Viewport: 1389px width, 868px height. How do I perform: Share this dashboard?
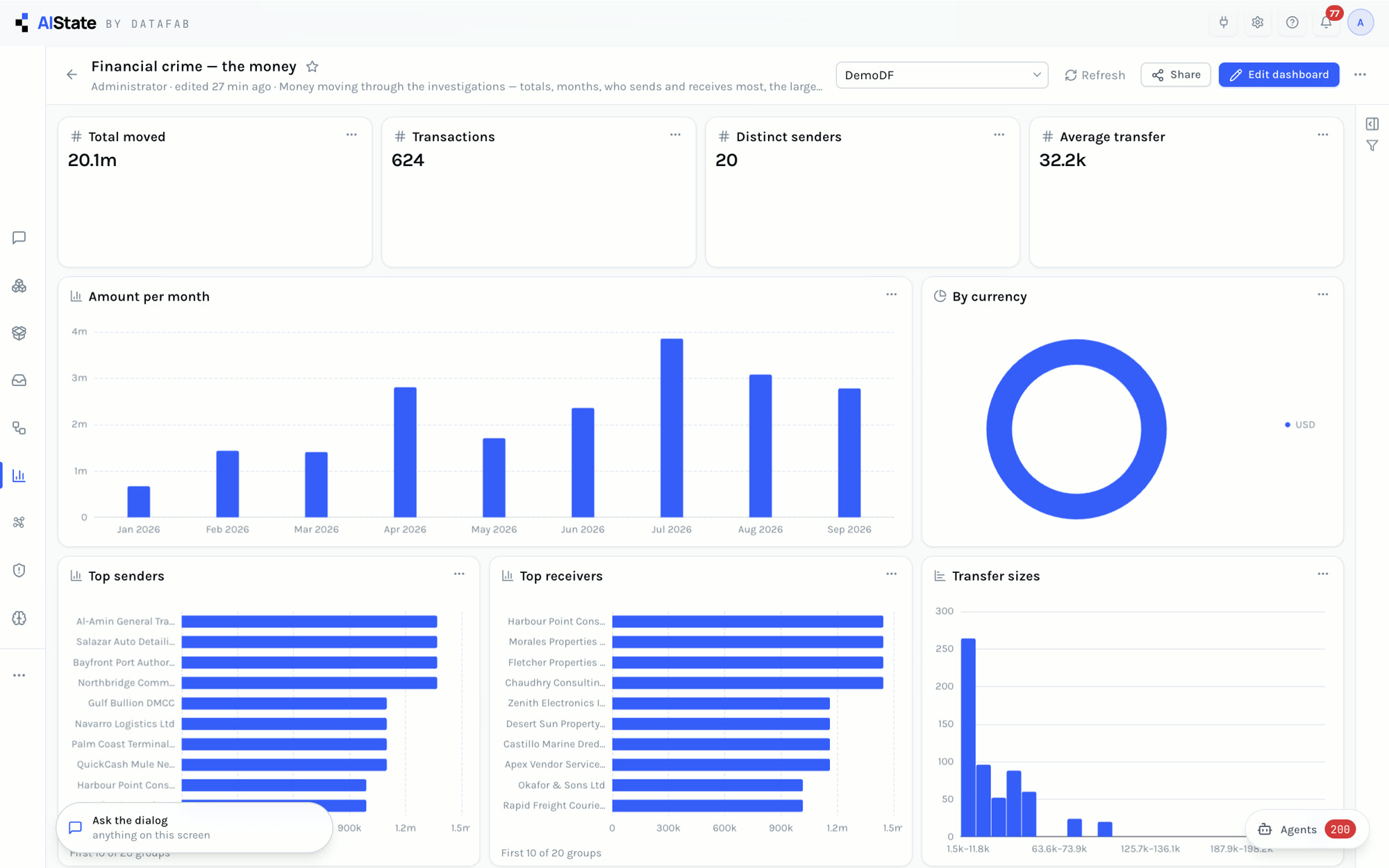1176,75
